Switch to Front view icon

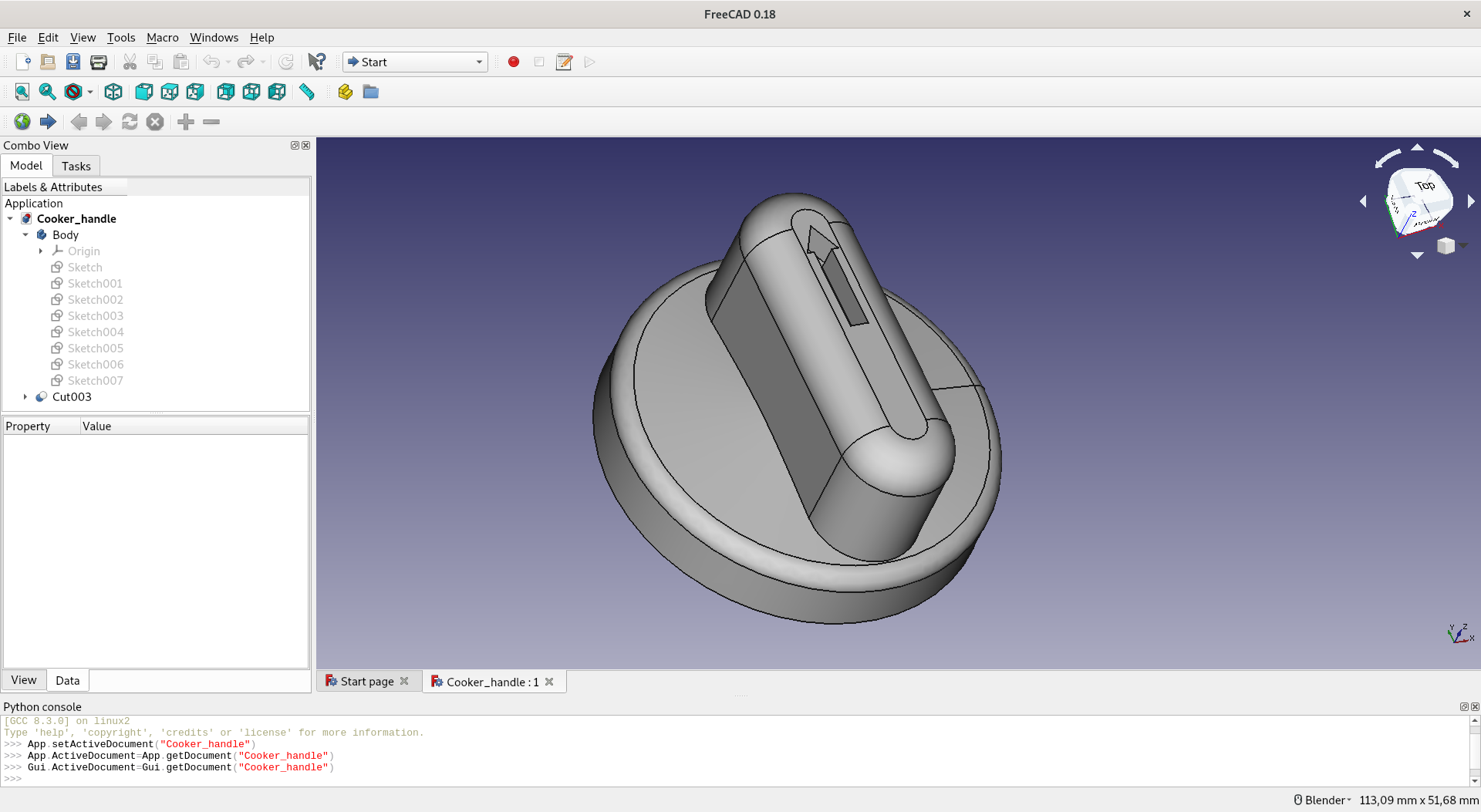pos(144,93)
